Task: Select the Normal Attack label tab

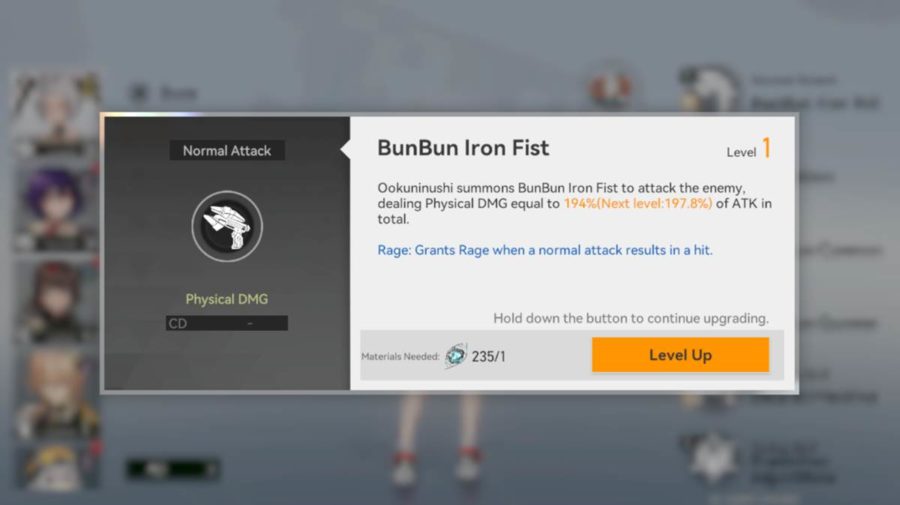Action: tap(227, 151)
